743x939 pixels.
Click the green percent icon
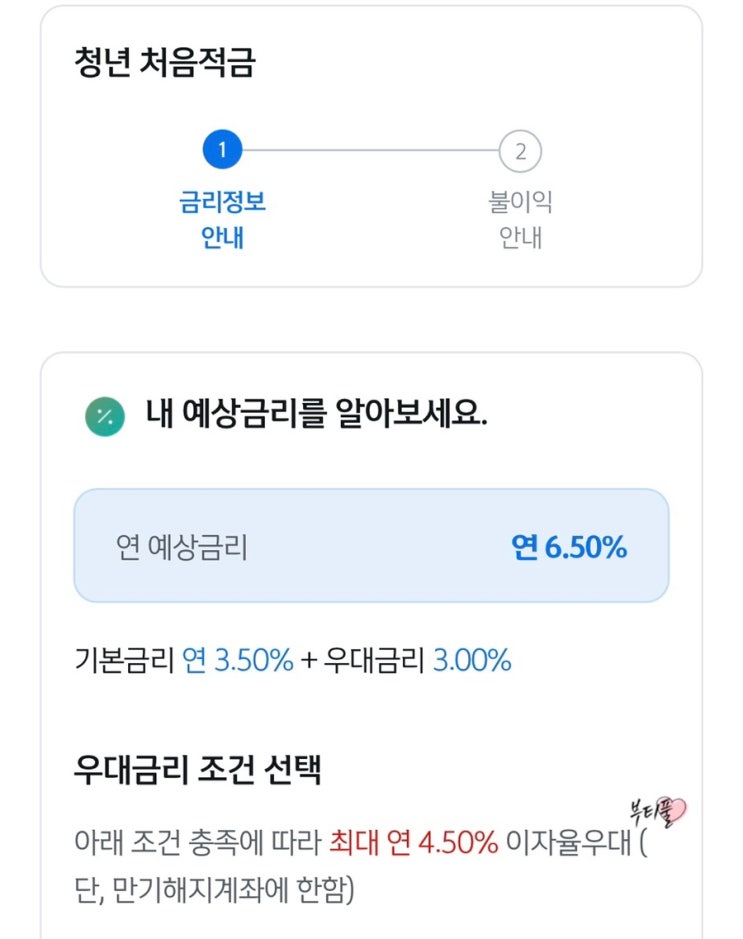[x=105, y=416]
